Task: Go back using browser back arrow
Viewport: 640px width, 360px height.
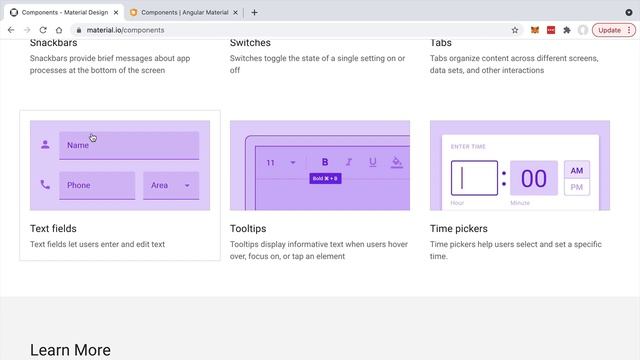Action: click(x=11, y=30)
